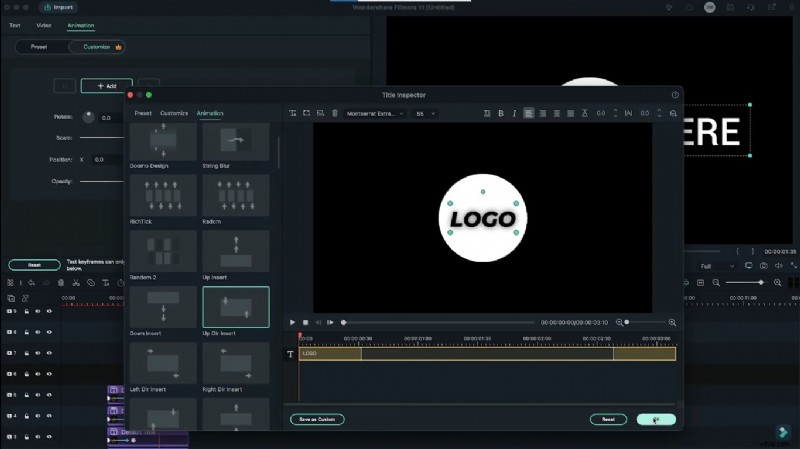Toggle visibility eye of track 3

click(49, 437)
